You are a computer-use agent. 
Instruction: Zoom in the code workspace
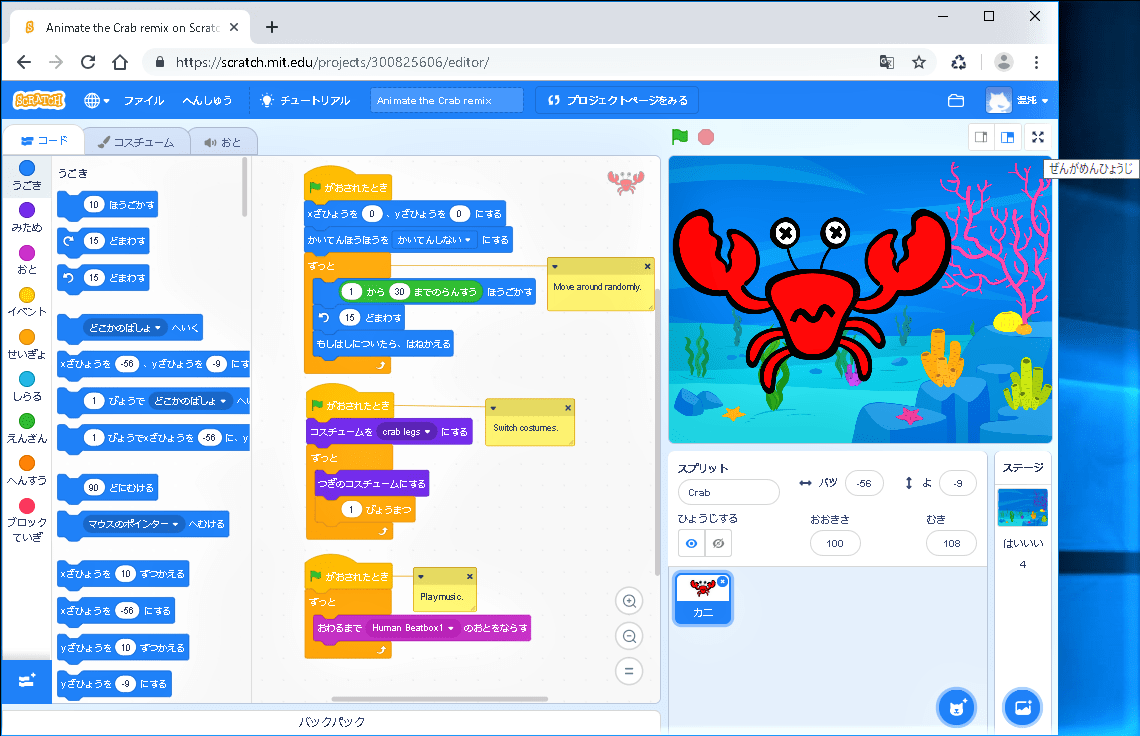click(x=630, y=601)
